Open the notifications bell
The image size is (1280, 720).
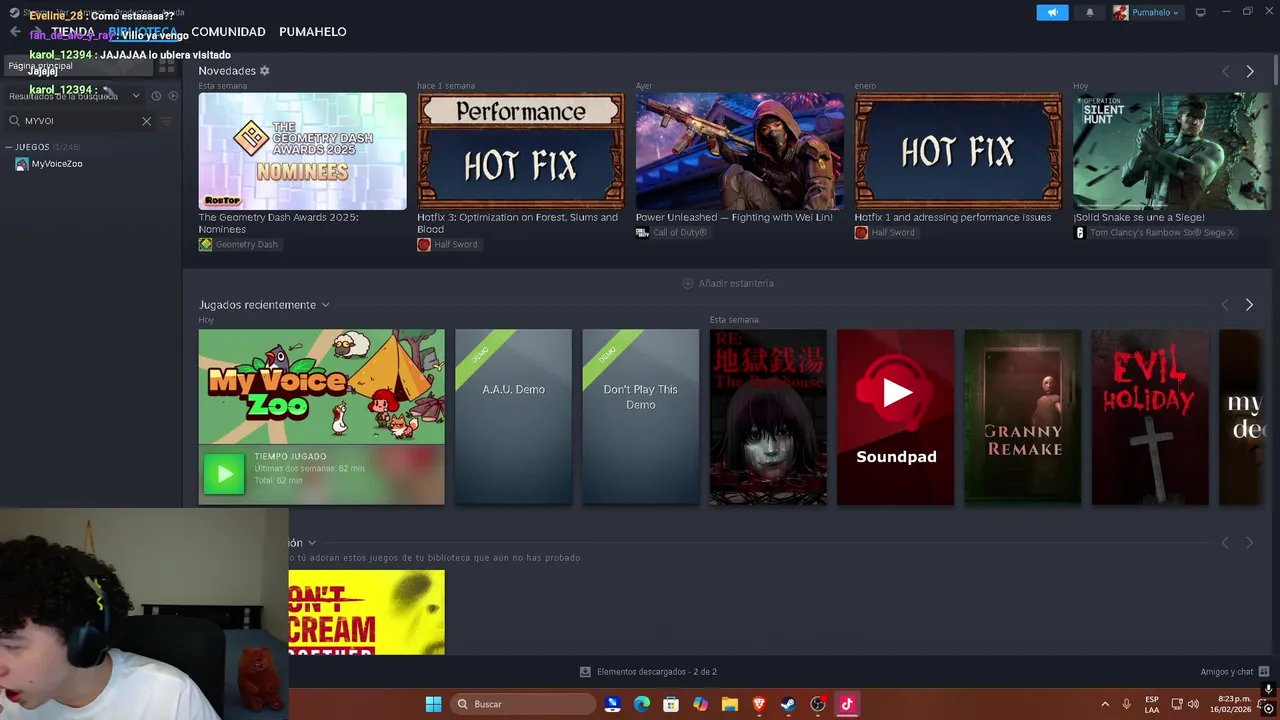tap(1090, 12)
